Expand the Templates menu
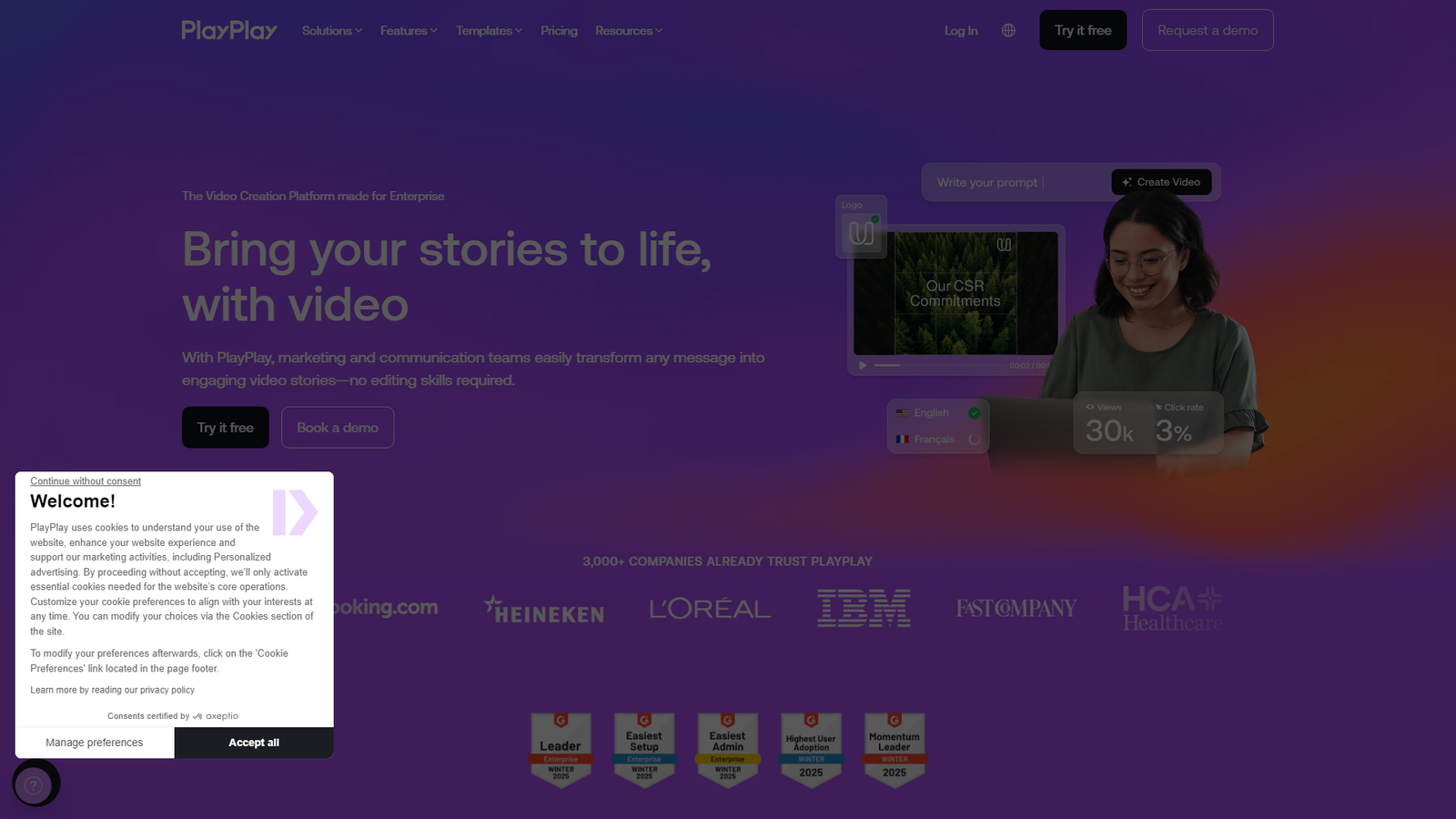 click(489, 31)
